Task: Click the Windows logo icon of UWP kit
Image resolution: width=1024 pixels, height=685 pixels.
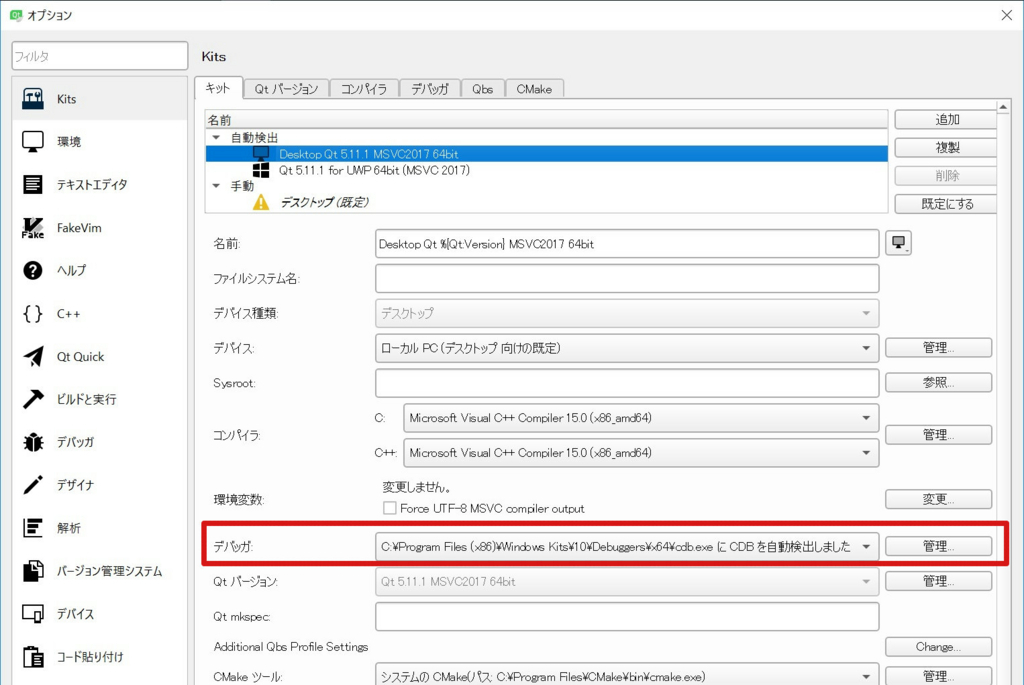Action: (261, 170)
